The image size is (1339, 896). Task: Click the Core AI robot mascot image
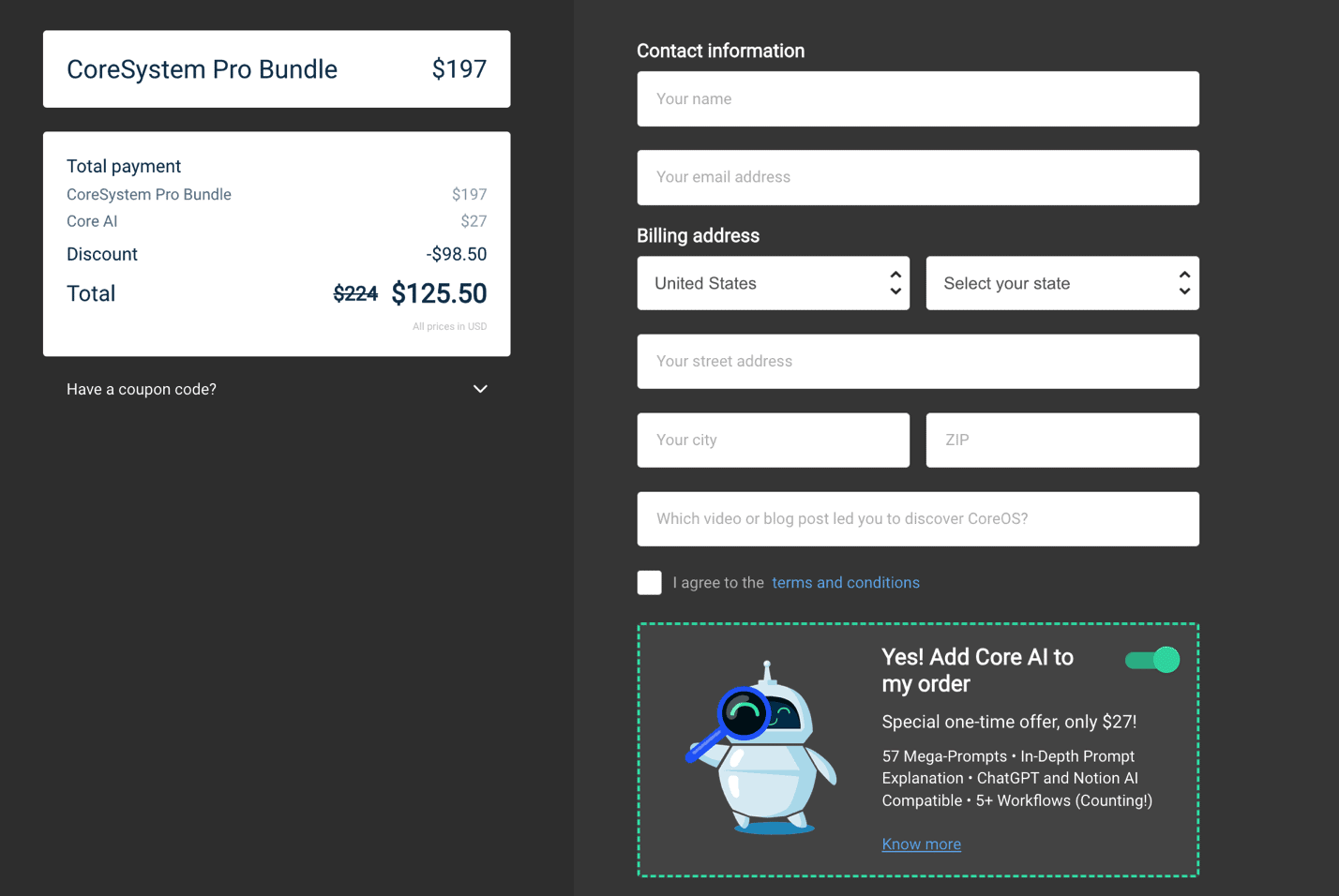coord(763,750)
